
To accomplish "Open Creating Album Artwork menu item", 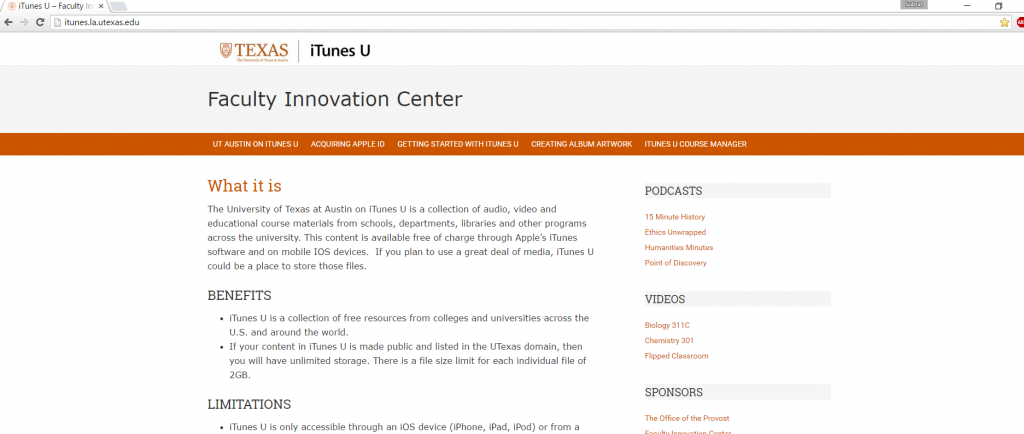I will click(581, 144).
